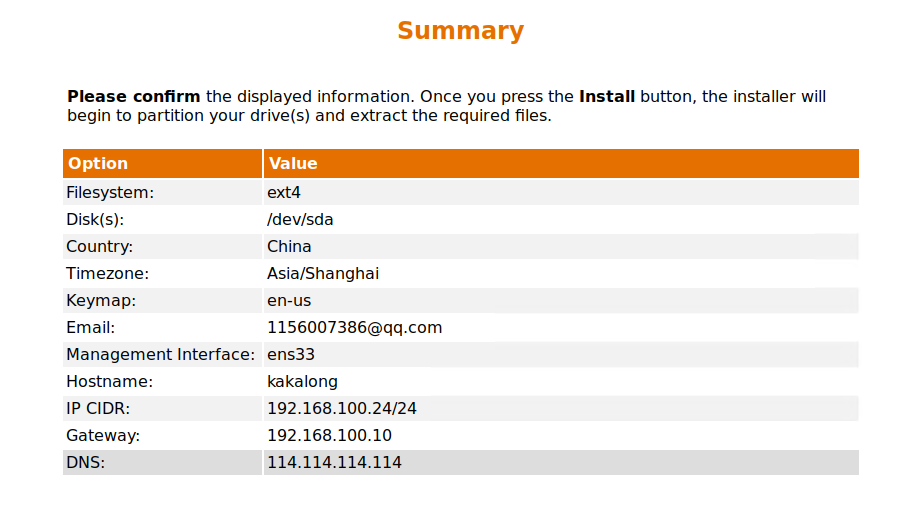The height and width of the screenshot is (505, 916).
Task: Click the Filesystem option label
Action: tap(110, 192)
